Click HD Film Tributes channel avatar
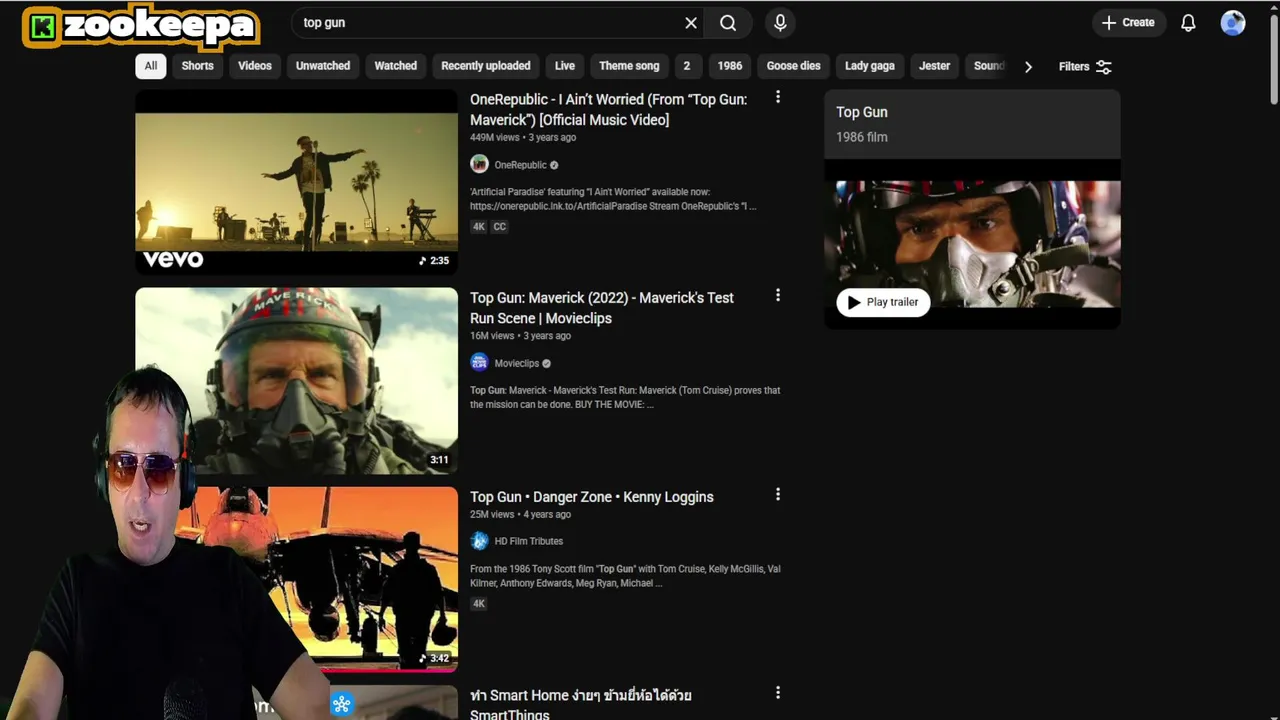1280x720 pixels. 479,541
